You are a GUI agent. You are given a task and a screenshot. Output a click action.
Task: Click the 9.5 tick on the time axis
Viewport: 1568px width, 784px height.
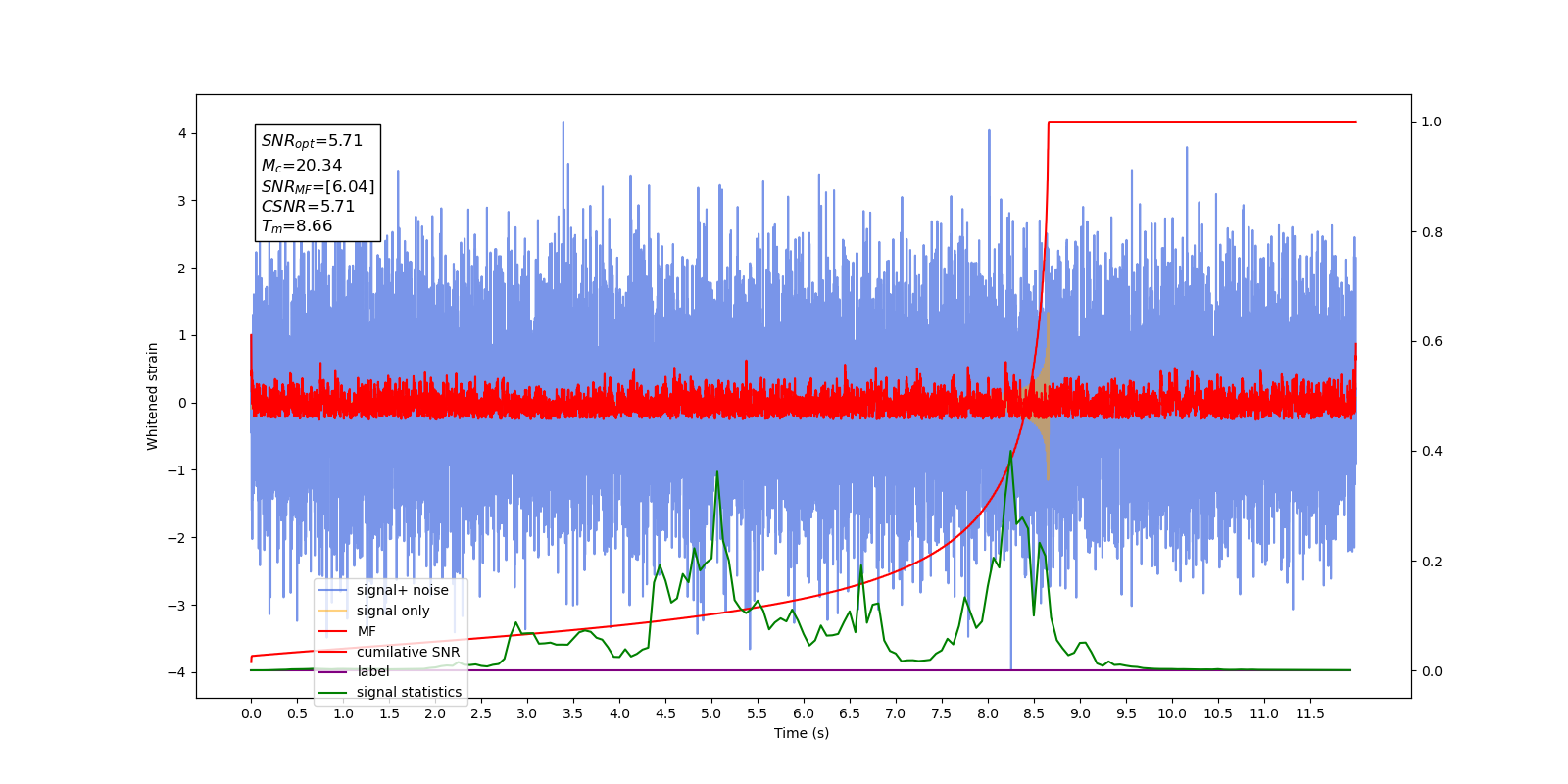coord(1126,713)
